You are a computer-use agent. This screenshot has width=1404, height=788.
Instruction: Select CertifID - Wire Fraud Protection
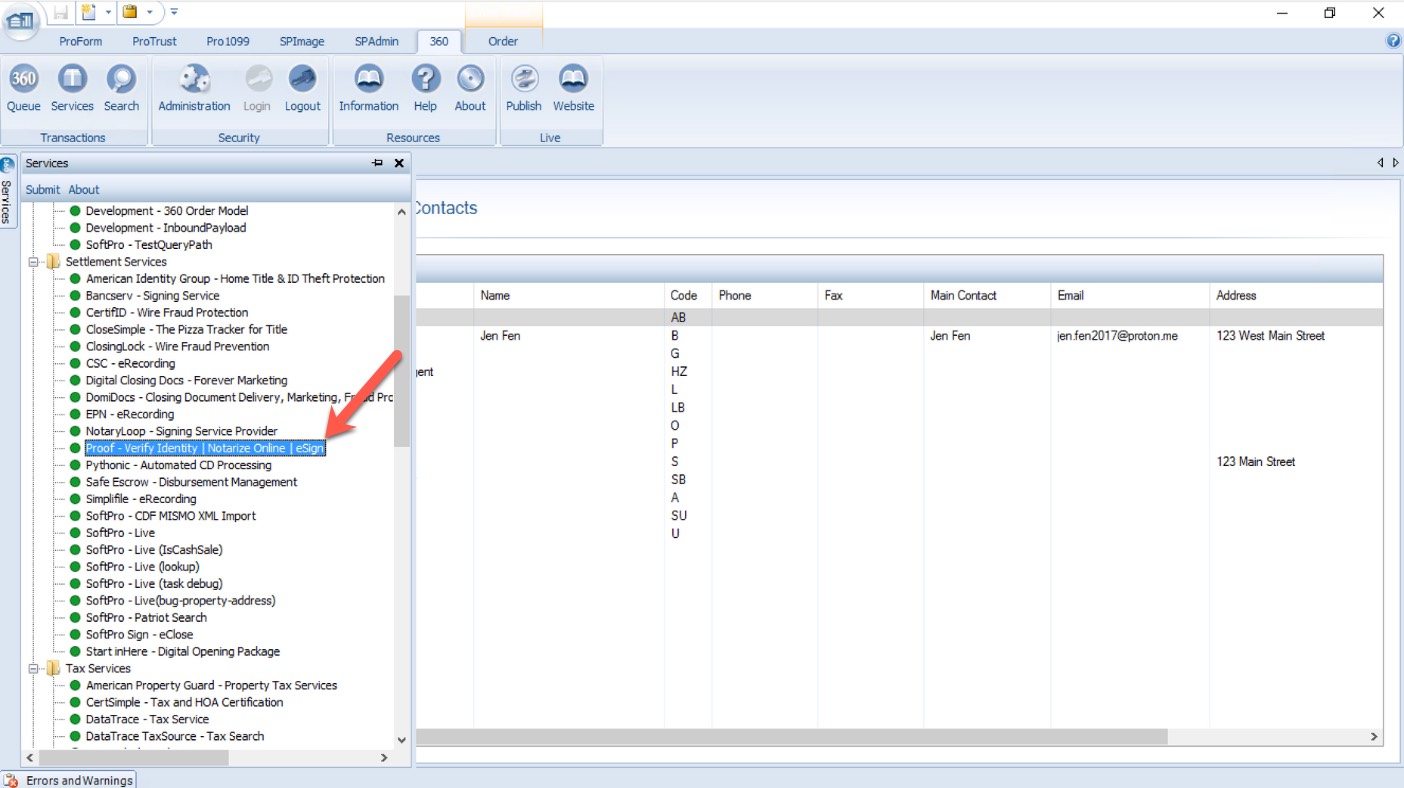pyautogui.click(x=167, y=313)
